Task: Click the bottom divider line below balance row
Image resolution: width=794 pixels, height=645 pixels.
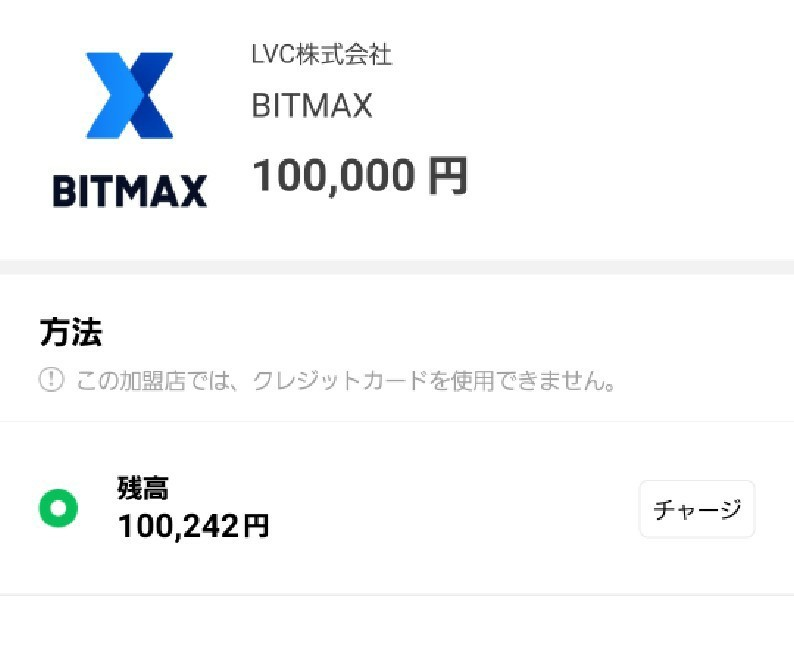Action: point(397,595)
